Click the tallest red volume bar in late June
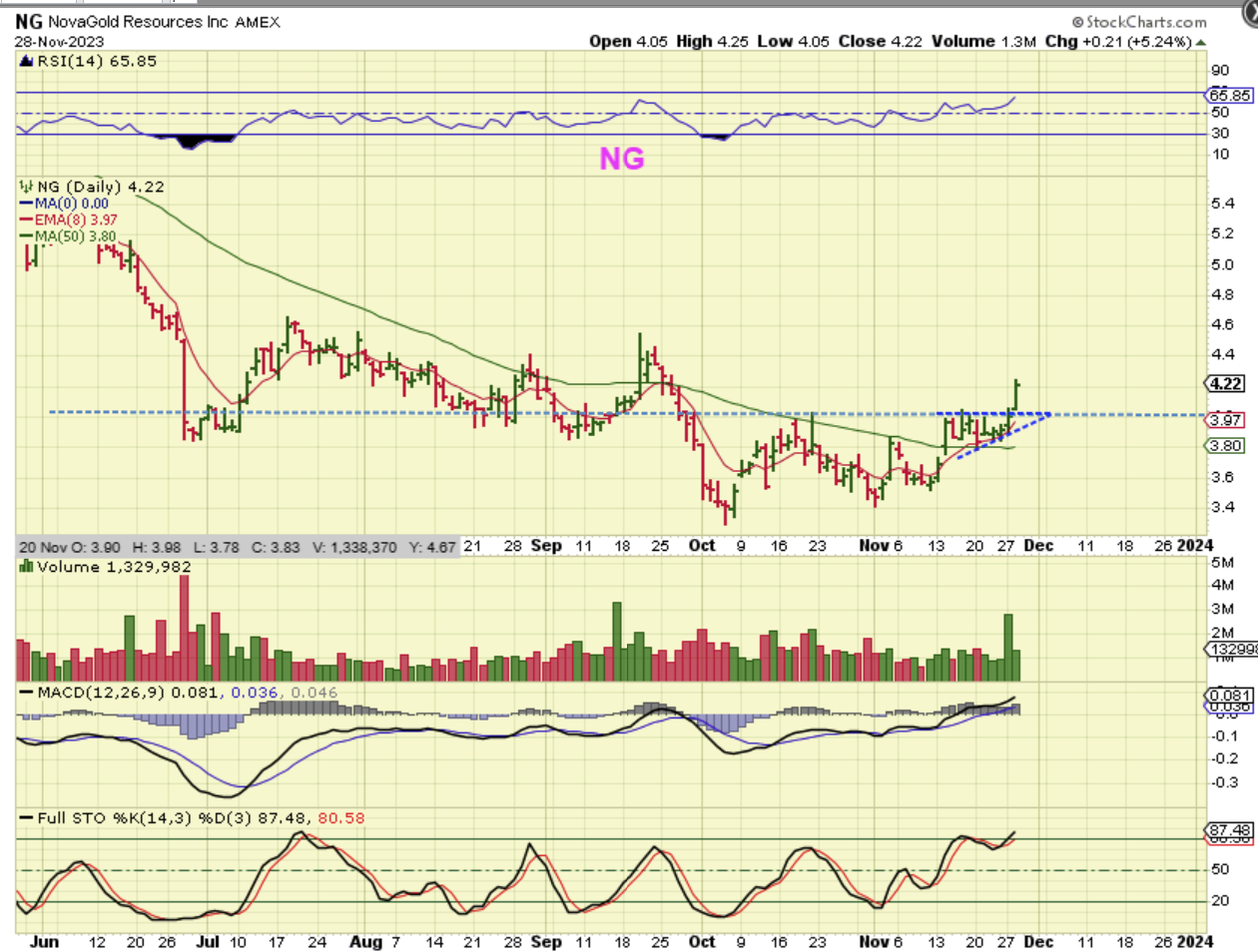This screenshot has width=1258, height=952. pyautogui.click(x=184, y=628)
